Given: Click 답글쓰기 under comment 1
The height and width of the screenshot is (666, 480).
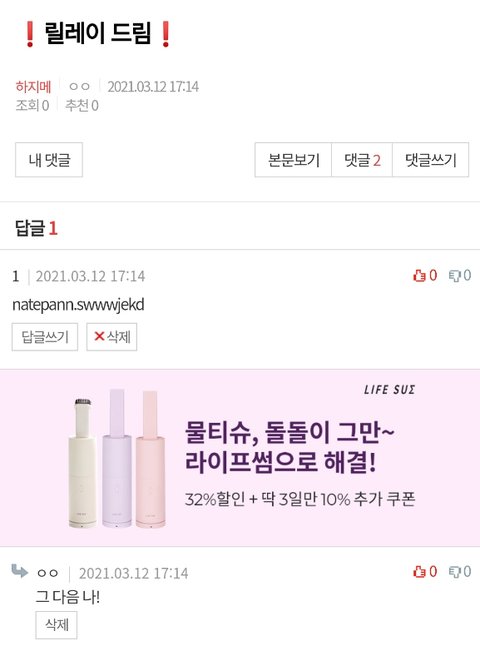Looking at the screenshot, I should (x=45, y=337).
